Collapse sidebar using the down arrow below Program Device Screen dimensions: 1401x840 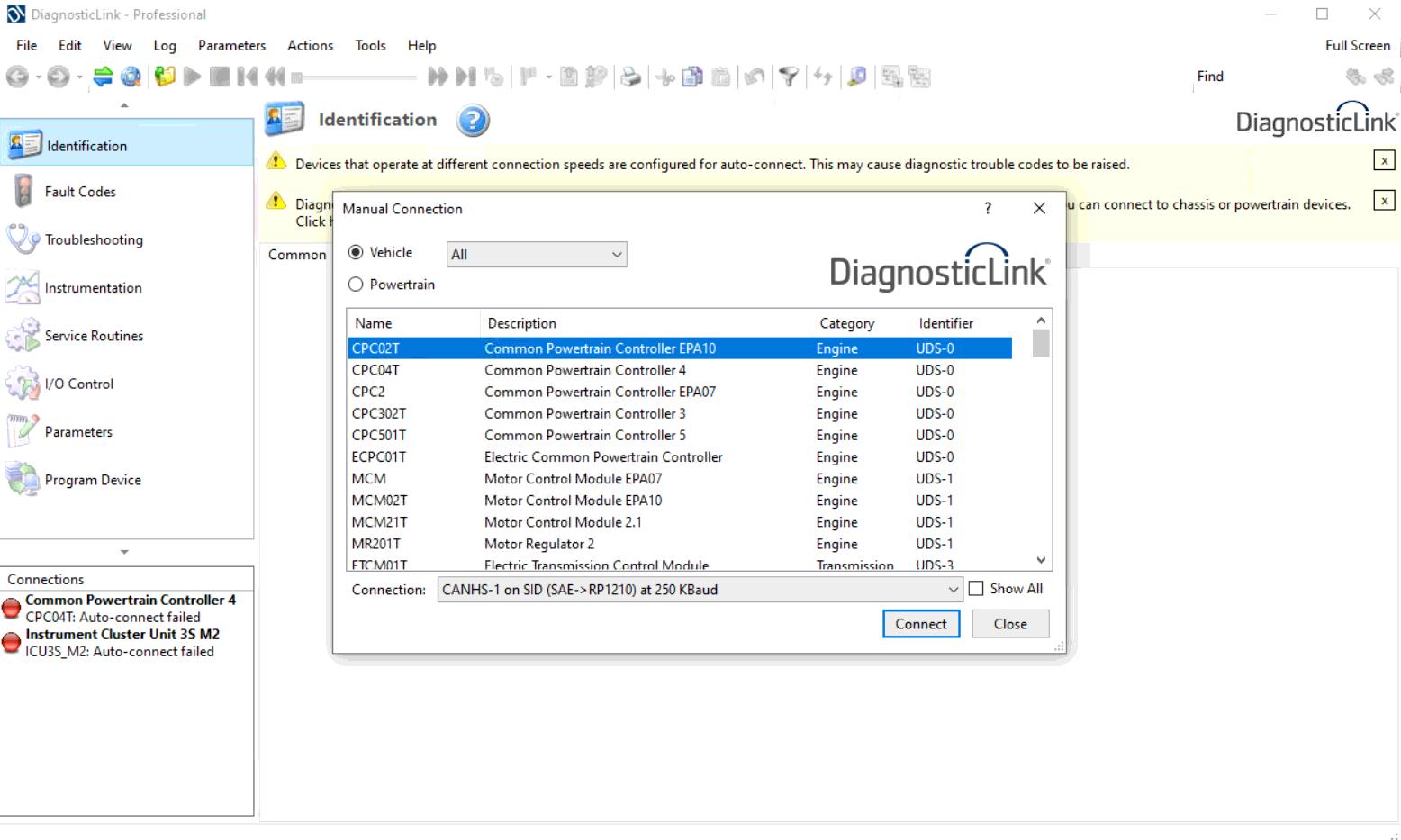point(124,552)
